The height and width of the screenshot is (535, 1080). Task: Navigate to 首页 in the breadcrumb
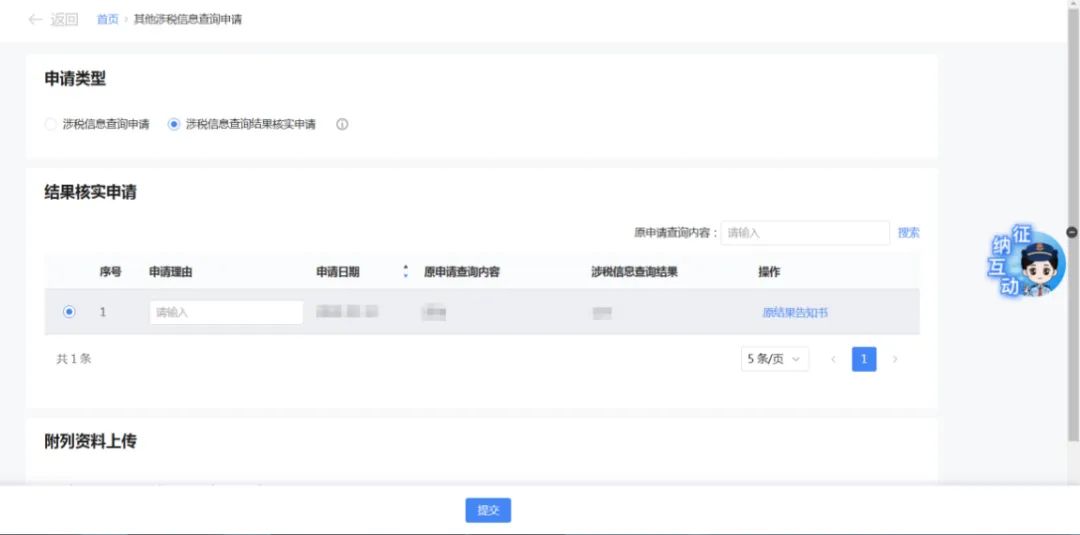click(x=107, y=19)
